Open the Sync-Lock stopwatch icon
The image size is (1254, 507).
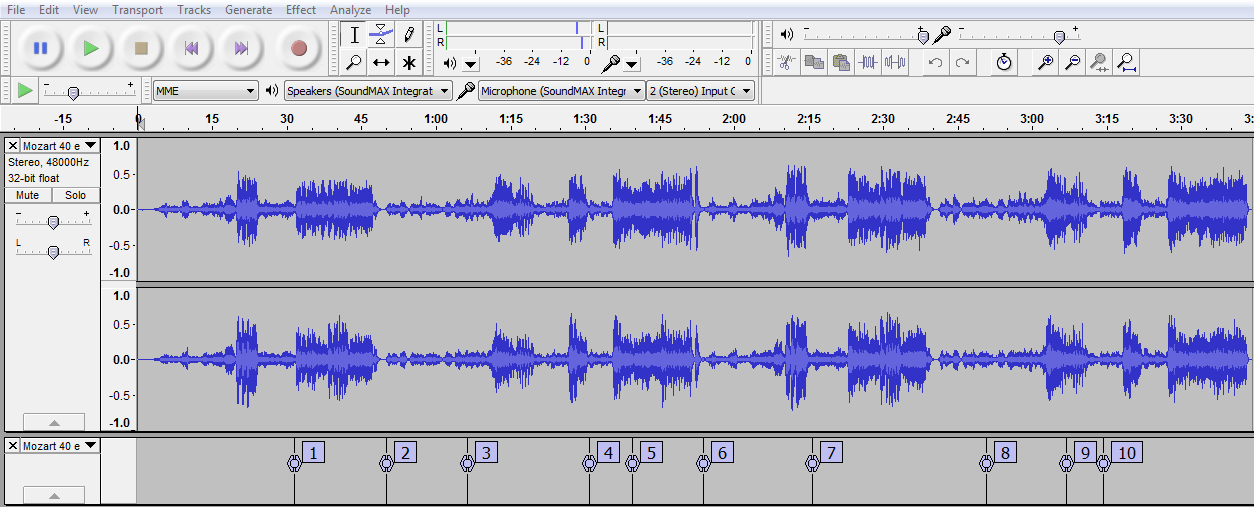click(x=1004, y=63)
